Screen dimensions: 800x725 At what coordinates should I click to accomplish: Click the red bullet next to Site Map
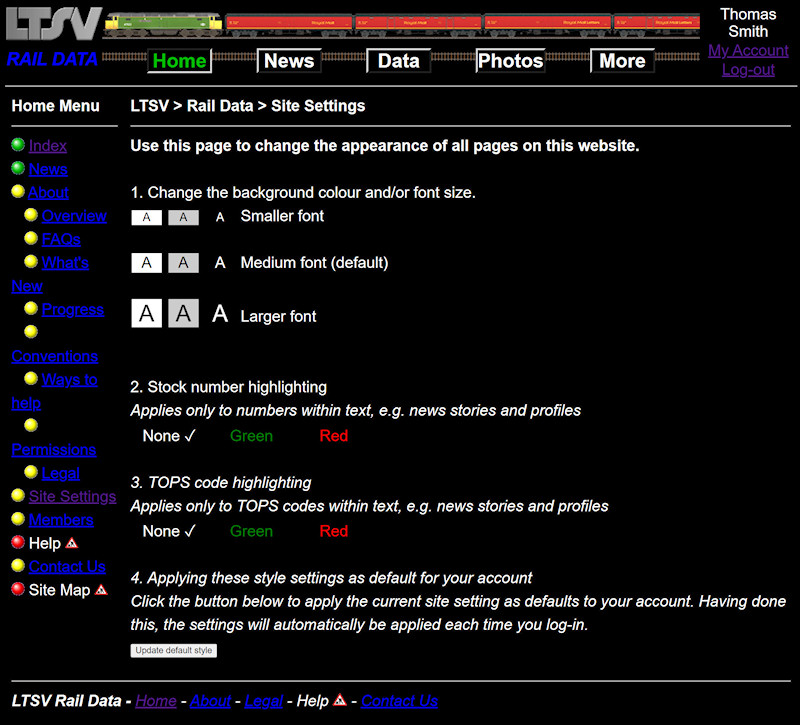[x=17, y=589]
